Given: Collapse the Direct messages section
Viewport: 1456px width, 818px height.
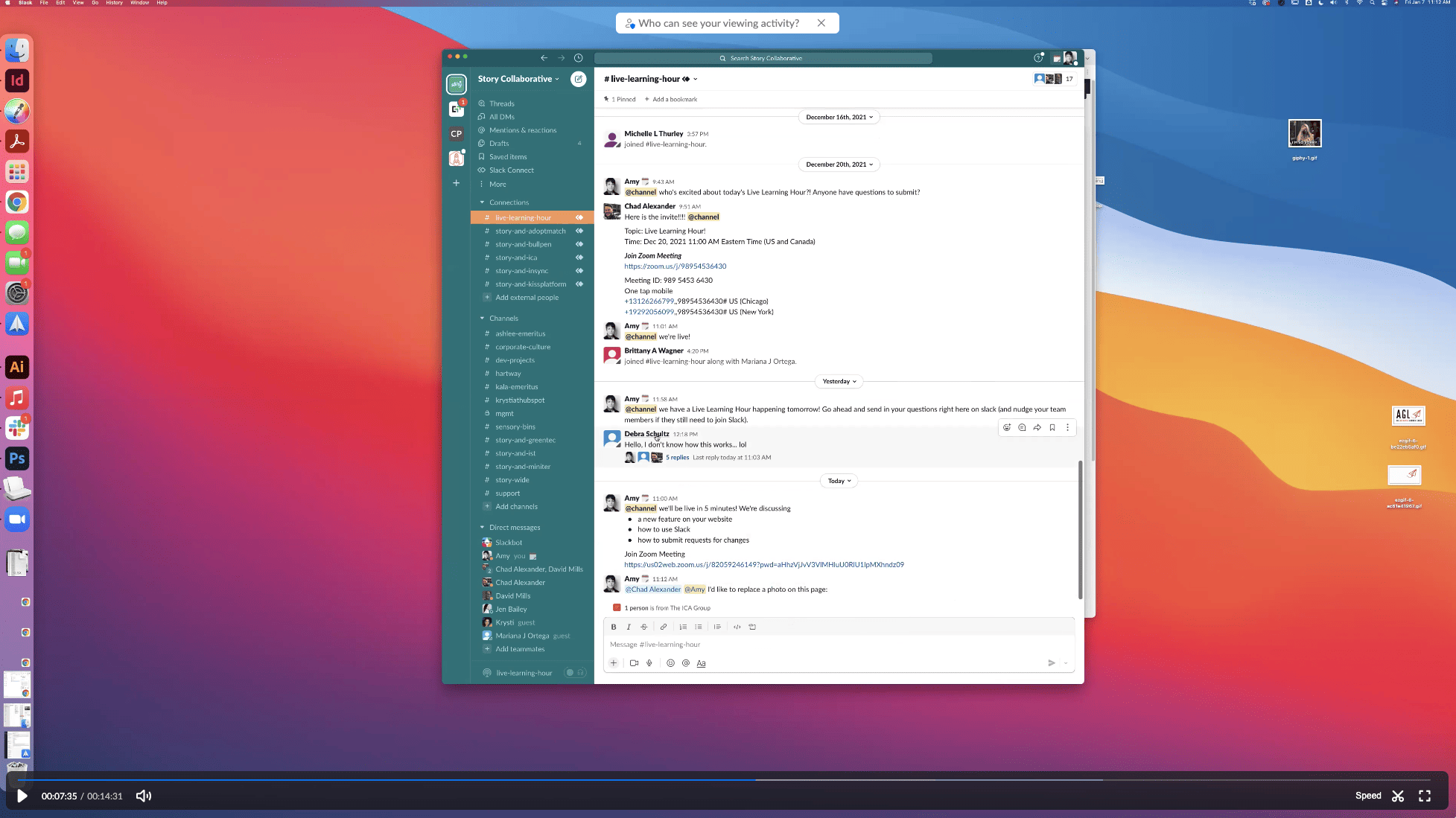Looking at the screenshot, I should coord(482,528).
